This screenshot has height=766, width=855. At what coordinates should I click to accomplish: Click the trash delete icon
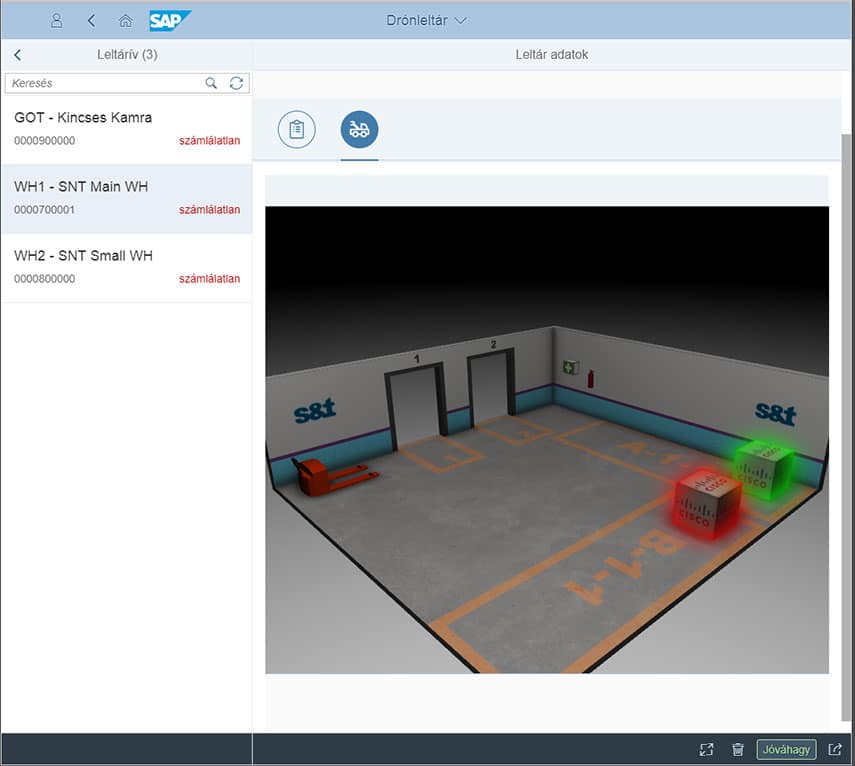tap(738, 749)
